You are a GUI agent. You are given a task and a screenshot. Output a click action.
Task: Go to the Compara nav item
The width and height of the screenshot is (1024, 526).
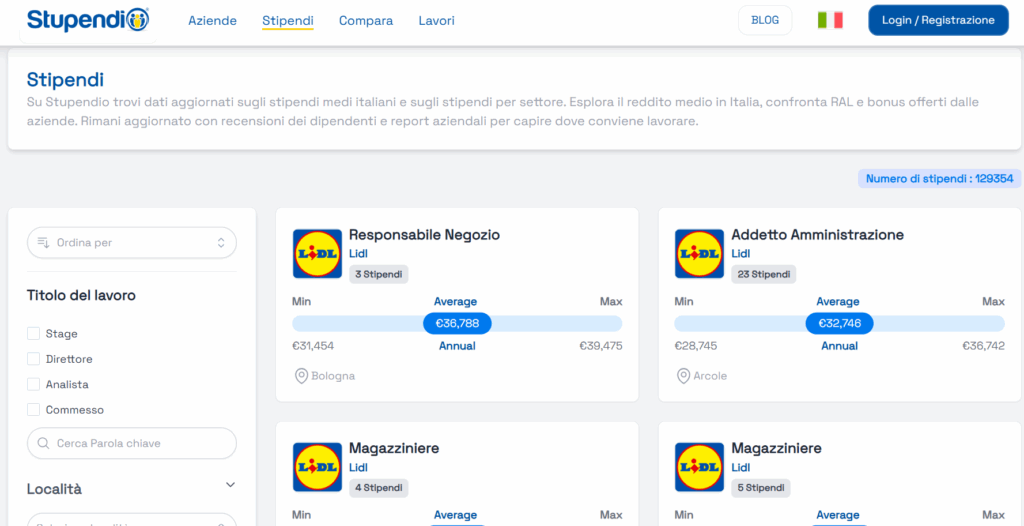(366, 21)
